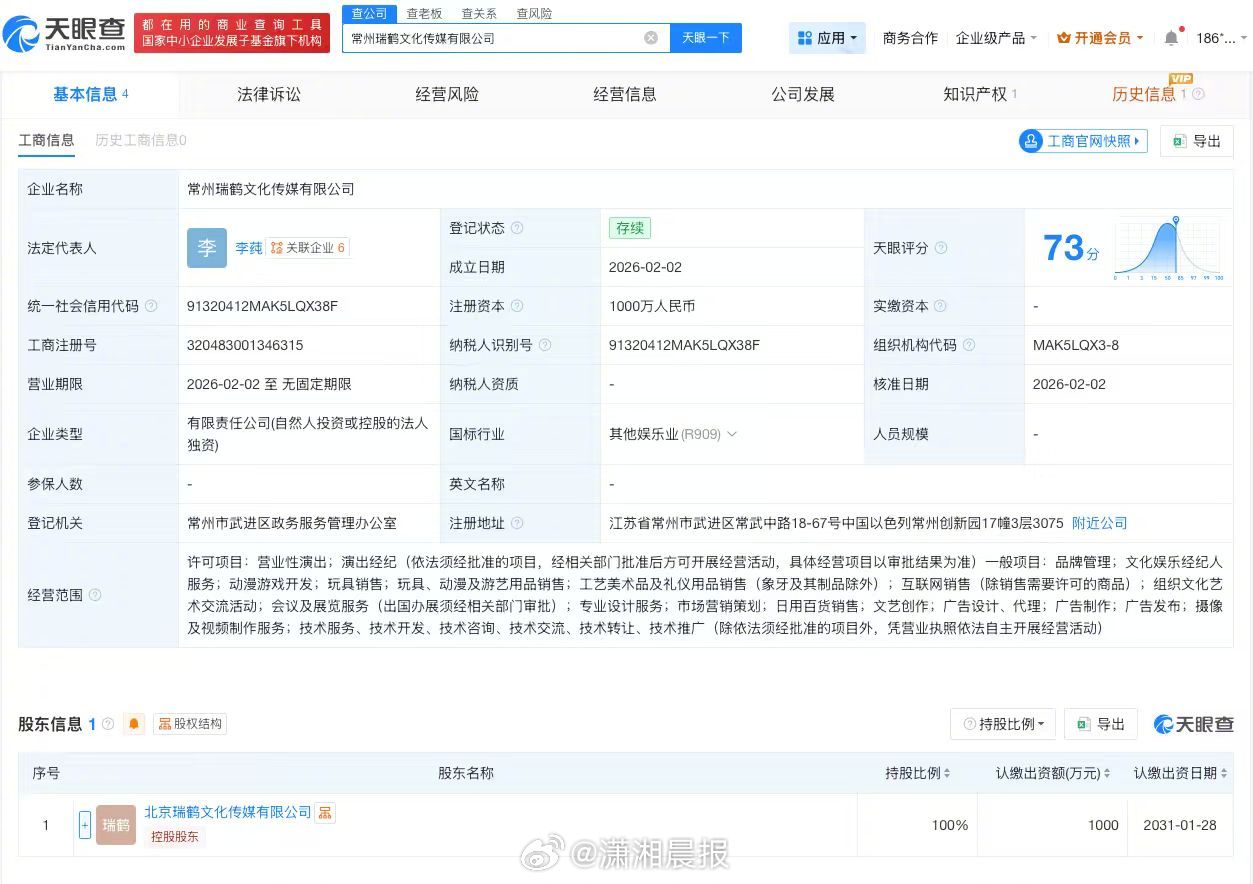Select the 查老板 search tab

click(x=424, y=14)
